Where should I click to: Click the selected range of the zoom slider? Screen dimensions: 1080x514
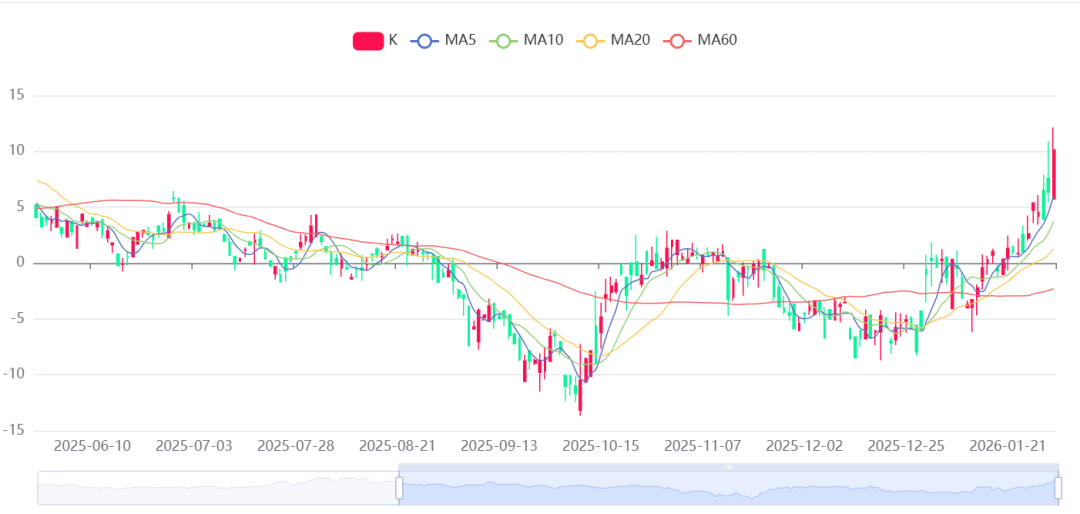(x=728, y=490)
